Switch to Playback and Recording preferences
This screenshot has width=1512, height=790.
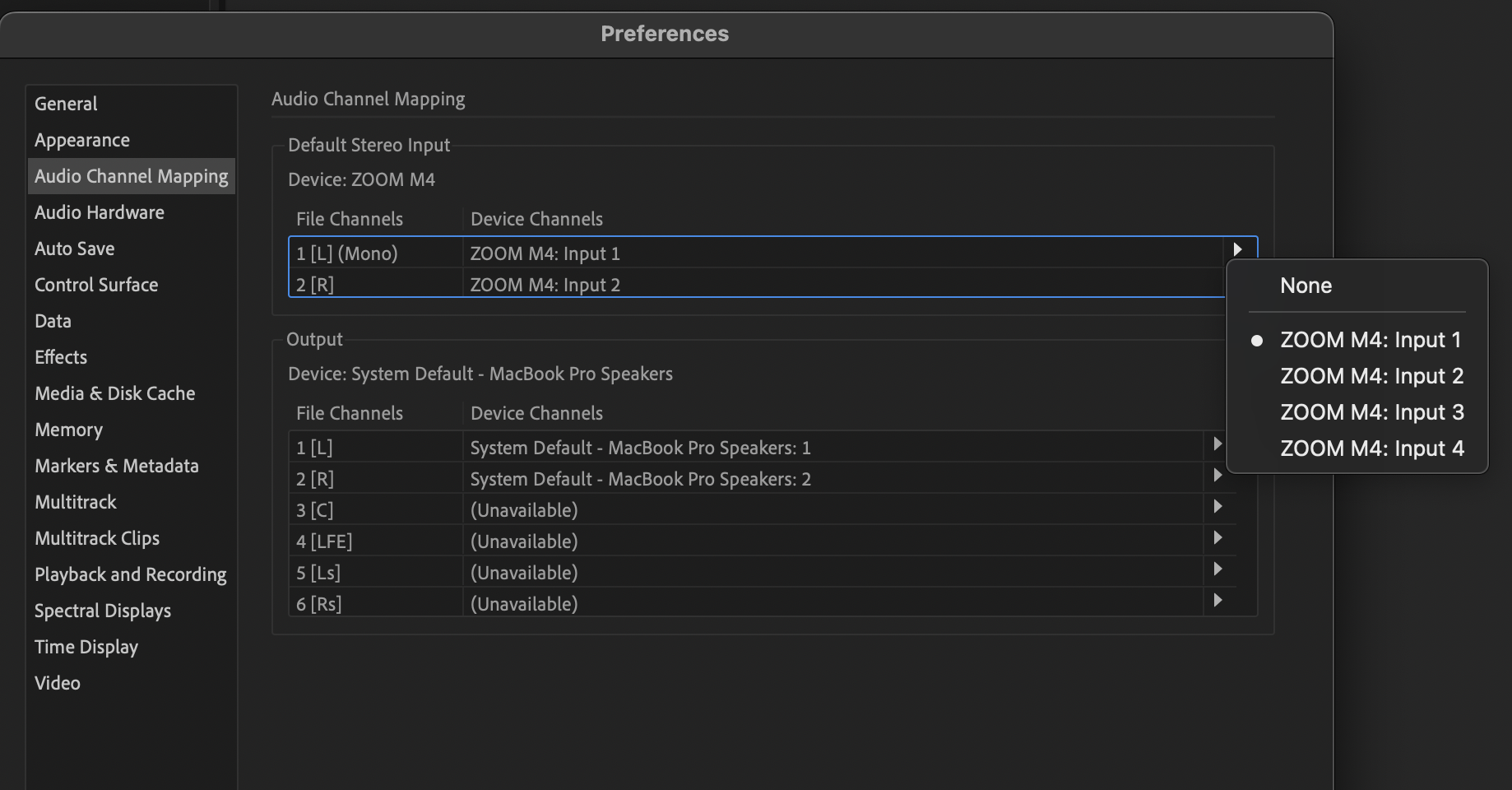[130, 574]
